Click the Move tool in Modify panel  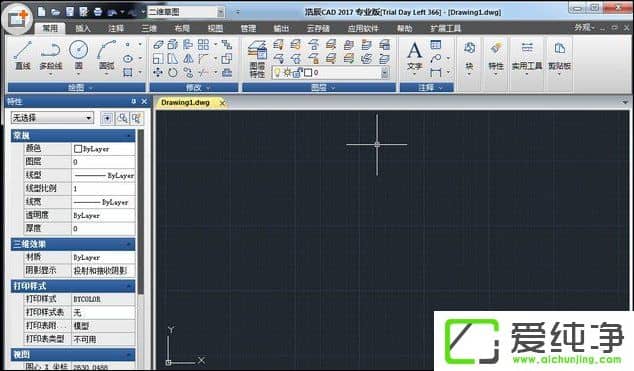[x=158, y=73]
